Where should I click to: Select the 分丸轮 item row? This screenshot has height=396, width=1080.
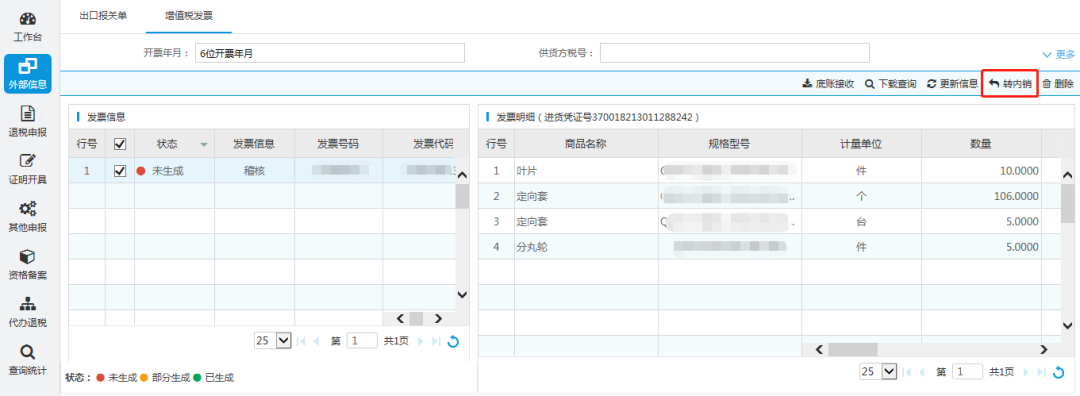click(x=769, y=247)
